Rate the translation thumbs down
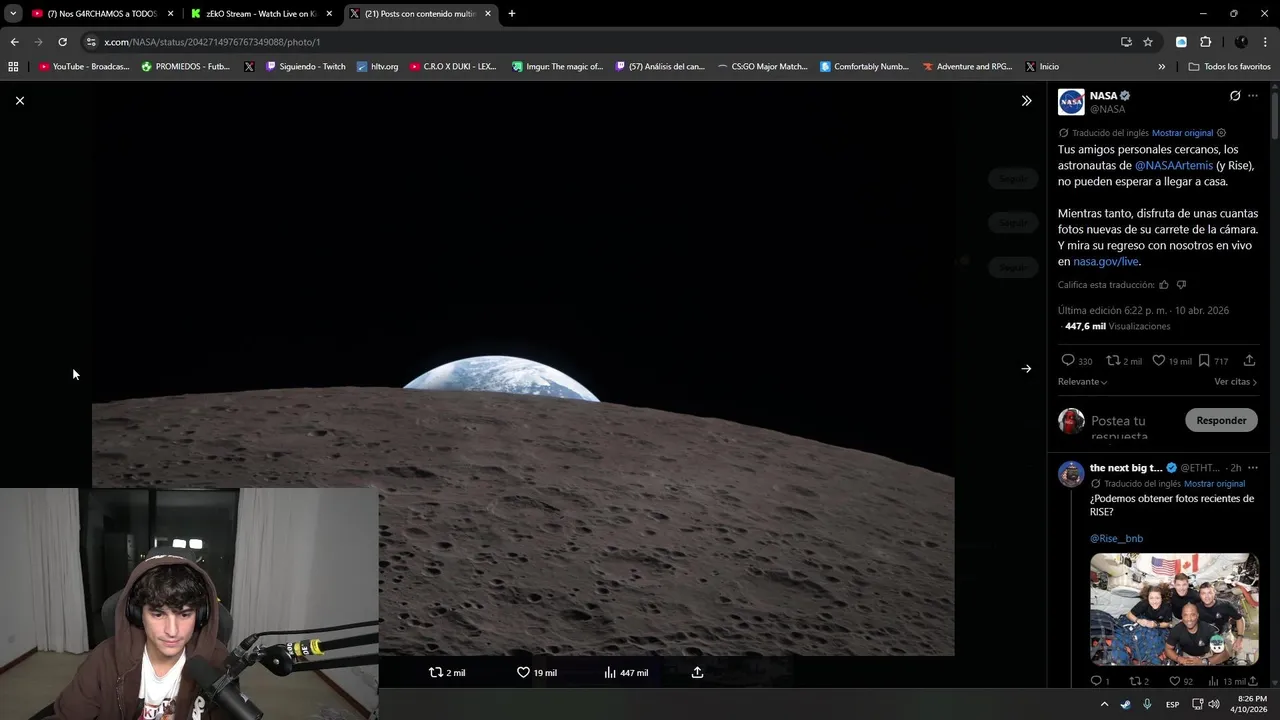 click(1181, 285)
